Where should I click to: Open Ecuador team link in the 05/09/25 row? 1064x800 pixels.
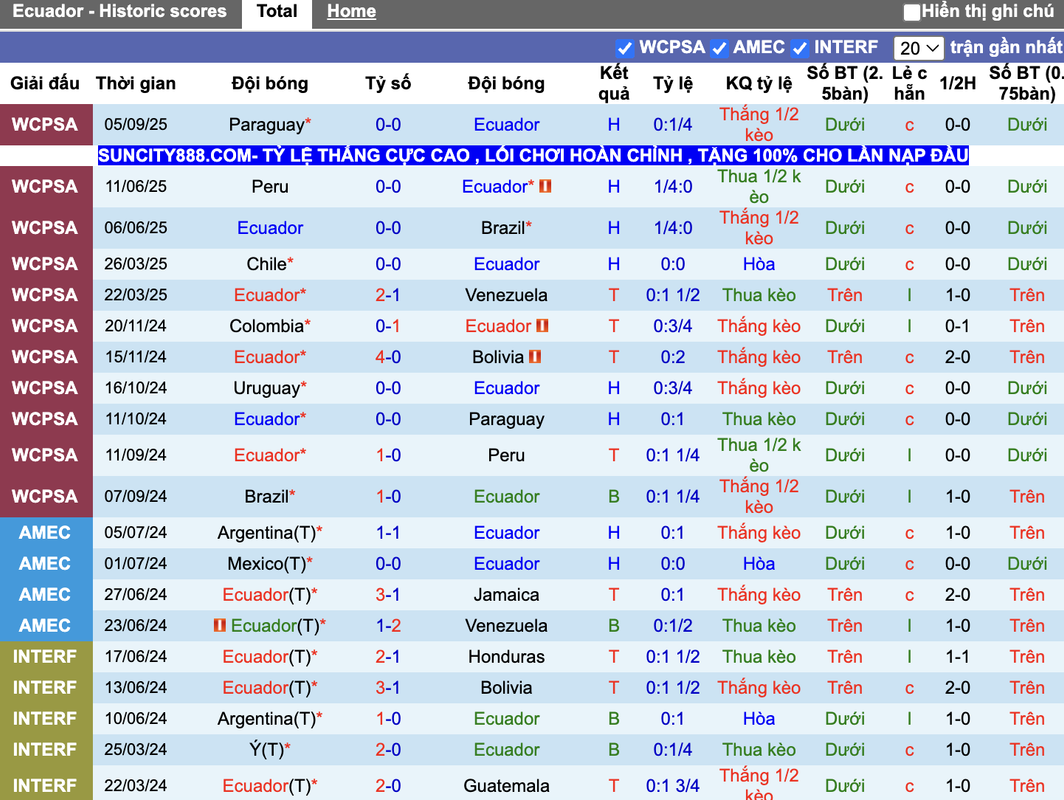click(506, 125)
